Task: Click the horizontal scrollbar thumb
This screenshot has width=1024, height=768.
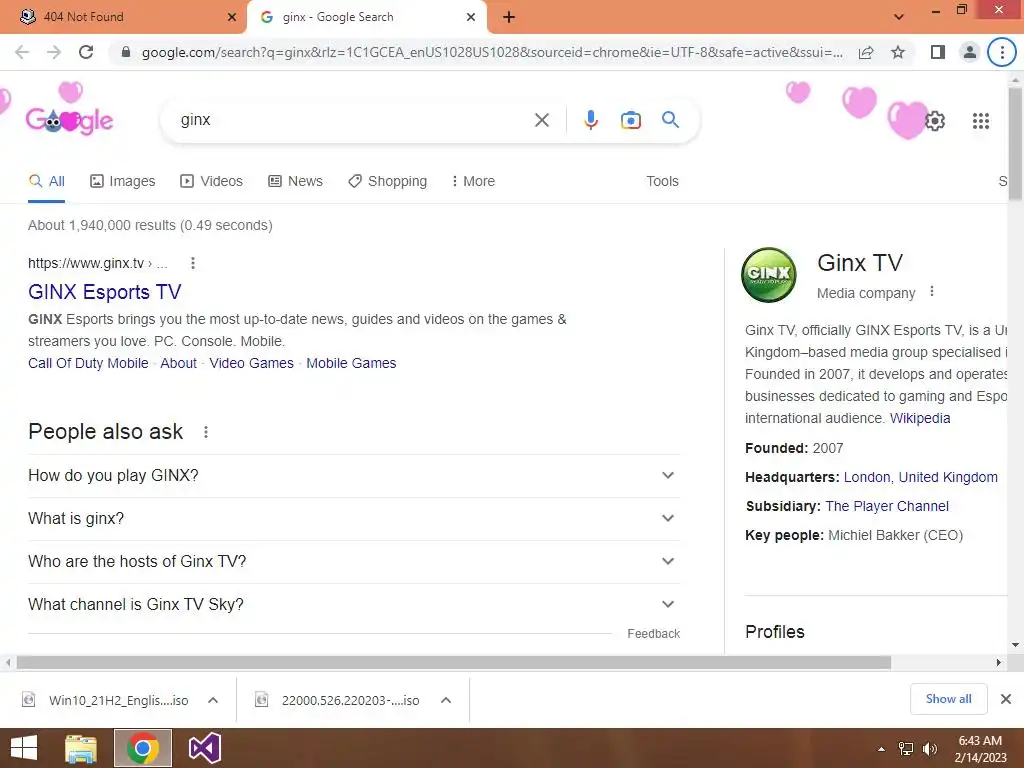Action: click(x=454, y=662)
